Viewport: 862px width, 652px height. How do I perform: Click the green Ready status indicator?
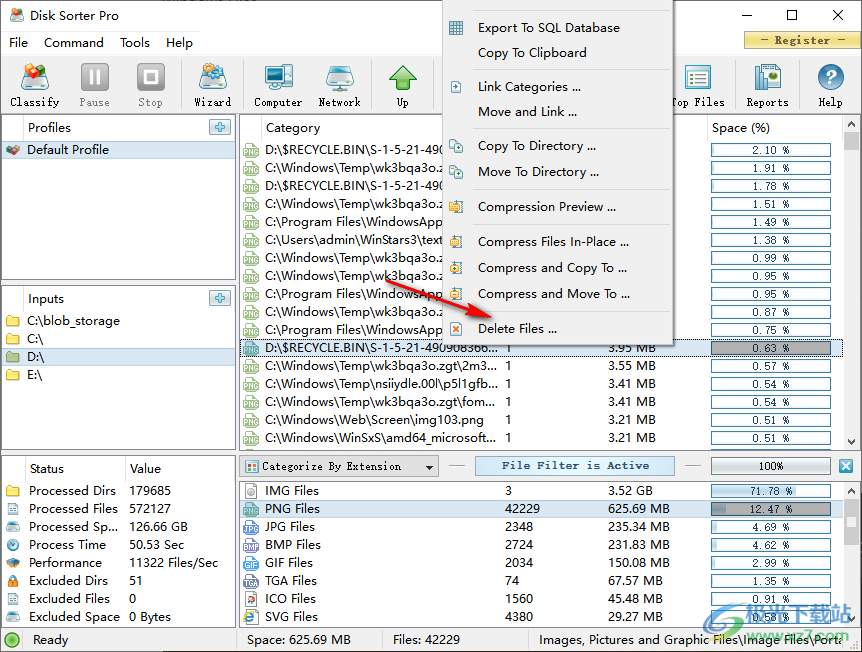tap(12, 640)
